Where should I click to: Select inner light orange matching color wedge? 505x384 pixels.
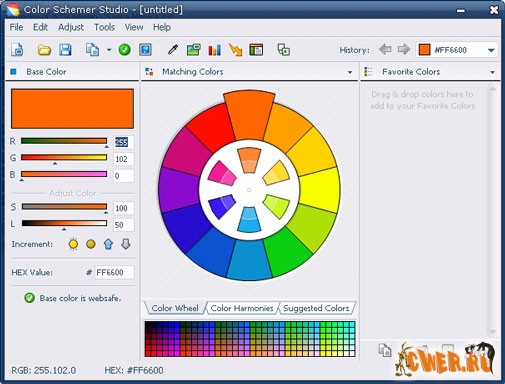pos(249,160)
